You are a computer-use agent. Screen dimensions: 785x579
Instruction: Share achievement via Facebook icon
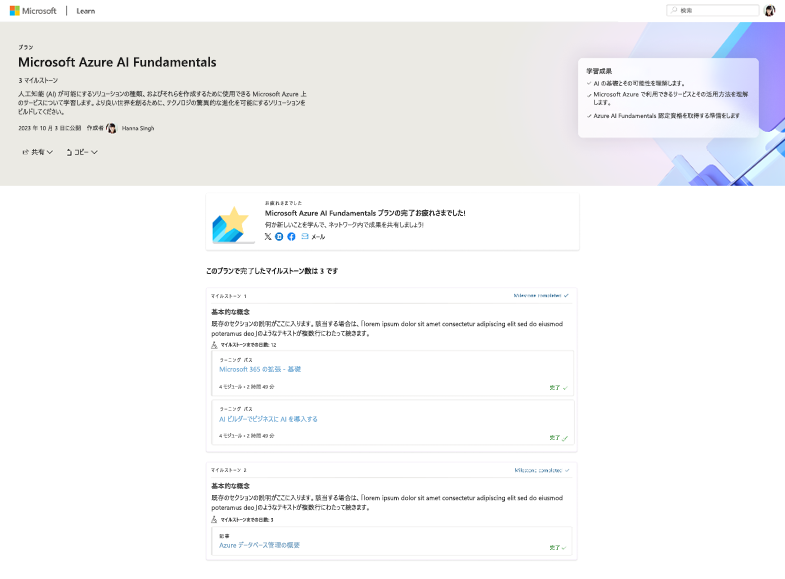(x=291, y=237)
